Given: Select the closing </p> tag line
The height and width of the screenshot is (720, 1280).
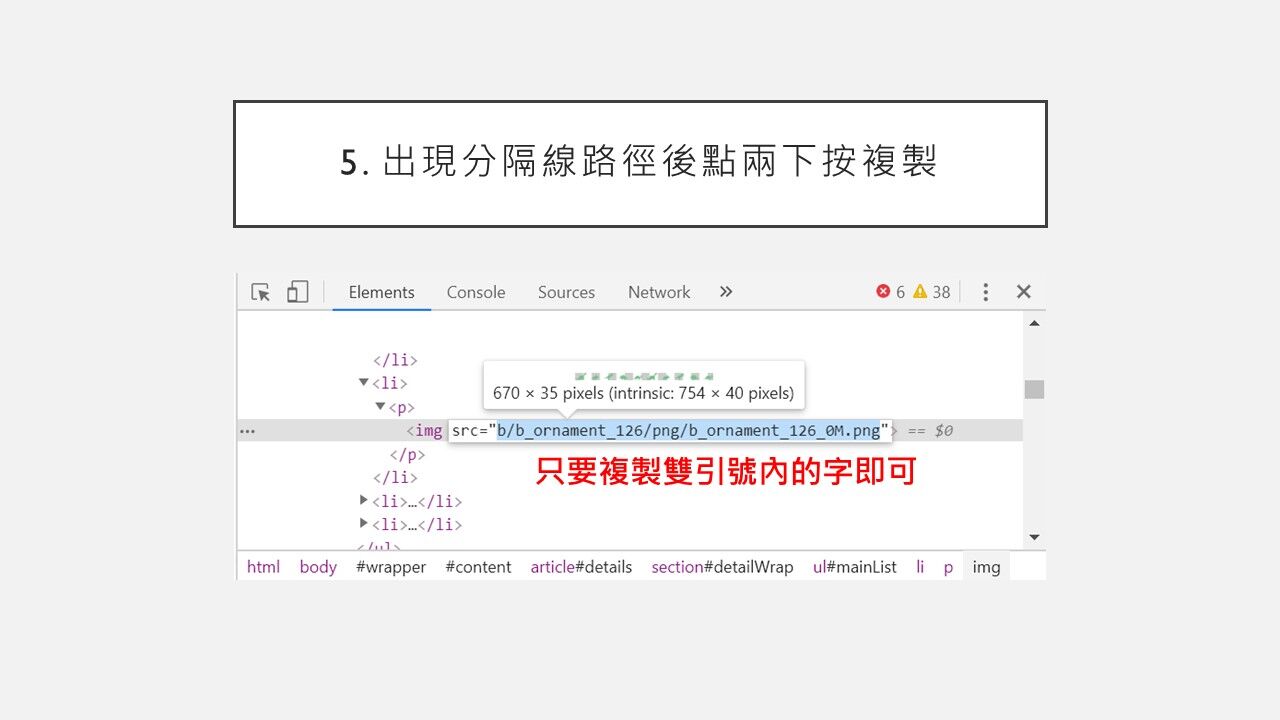Looking at the screenshot, I should pyautogui.click(x=407, y=454).
